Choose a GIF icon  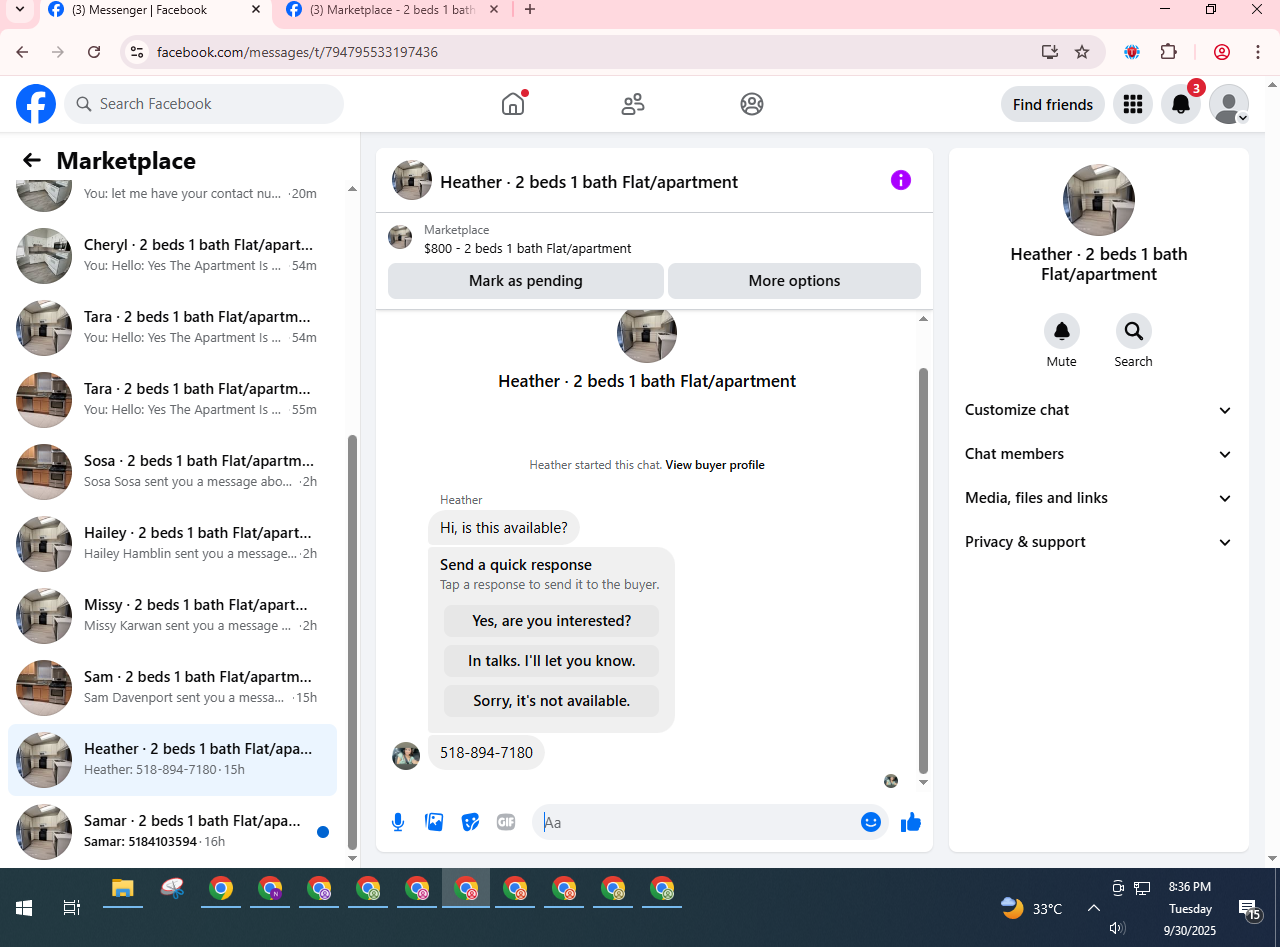pyautogui.click(x=506, y=822)
